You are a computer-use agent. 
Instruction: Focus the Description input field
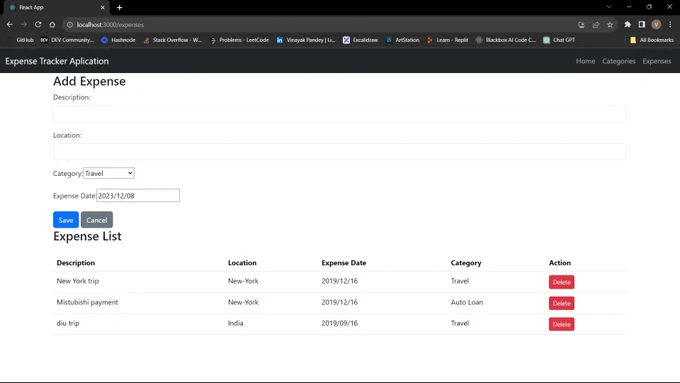click(x=340, y=114)
